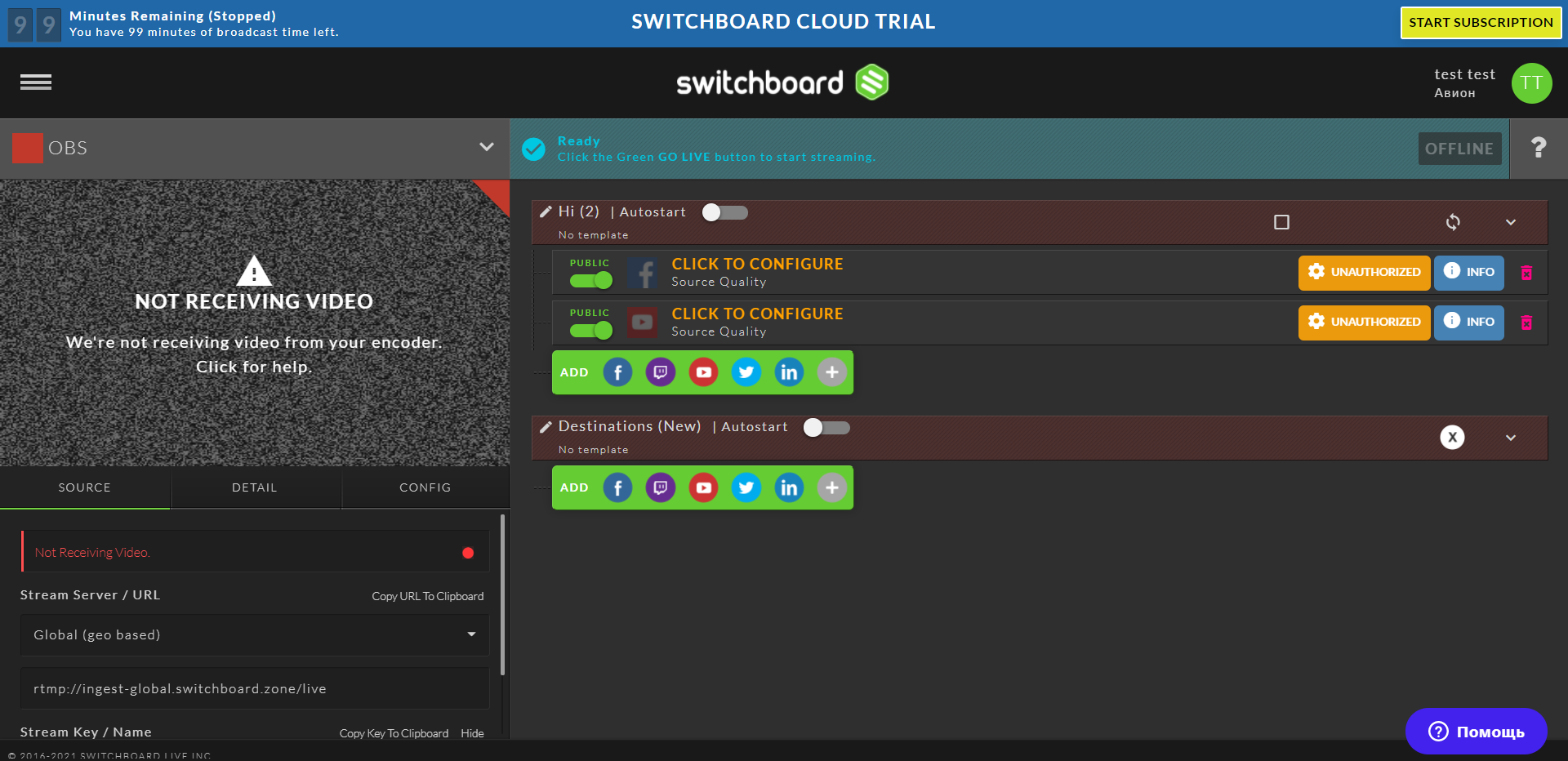Delete the YouTube destination trash icon

[x=1526, y=323]
